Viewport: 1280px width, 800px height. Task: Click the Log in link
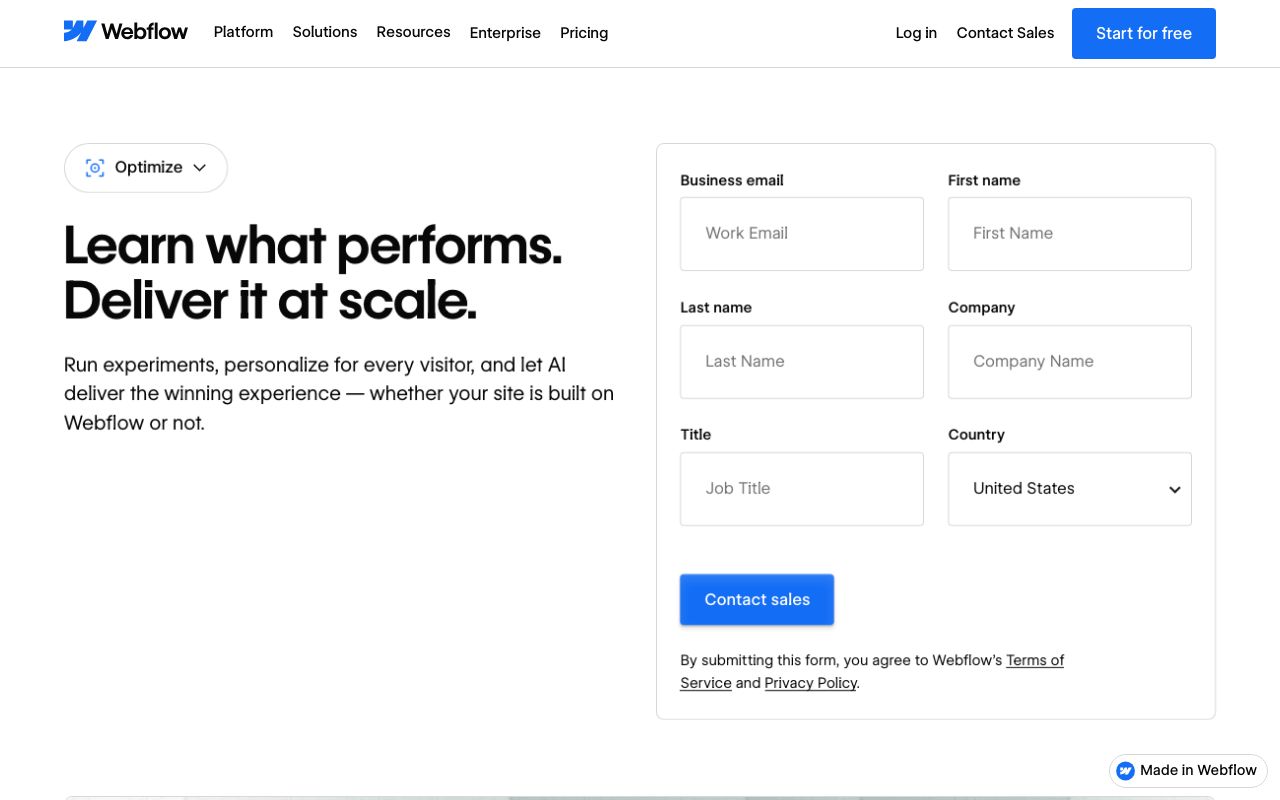click(x=916, y=33)
